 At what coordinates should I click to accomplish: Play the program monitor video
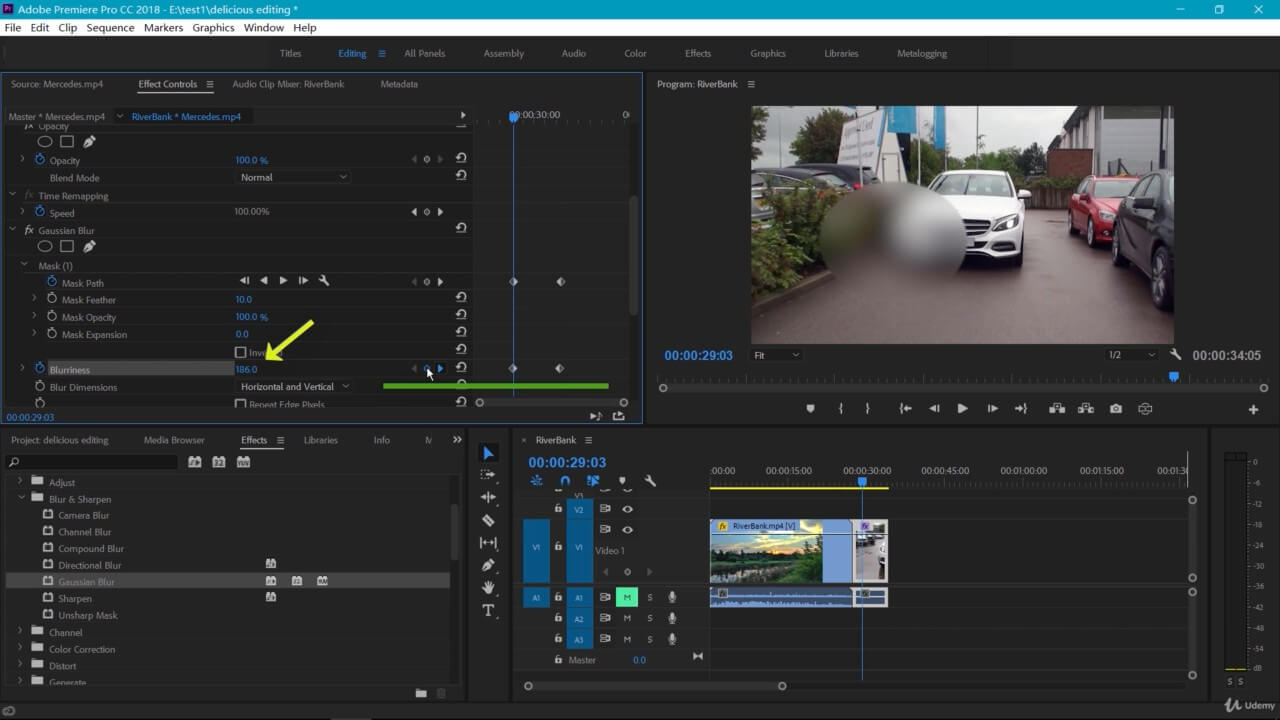962,408
